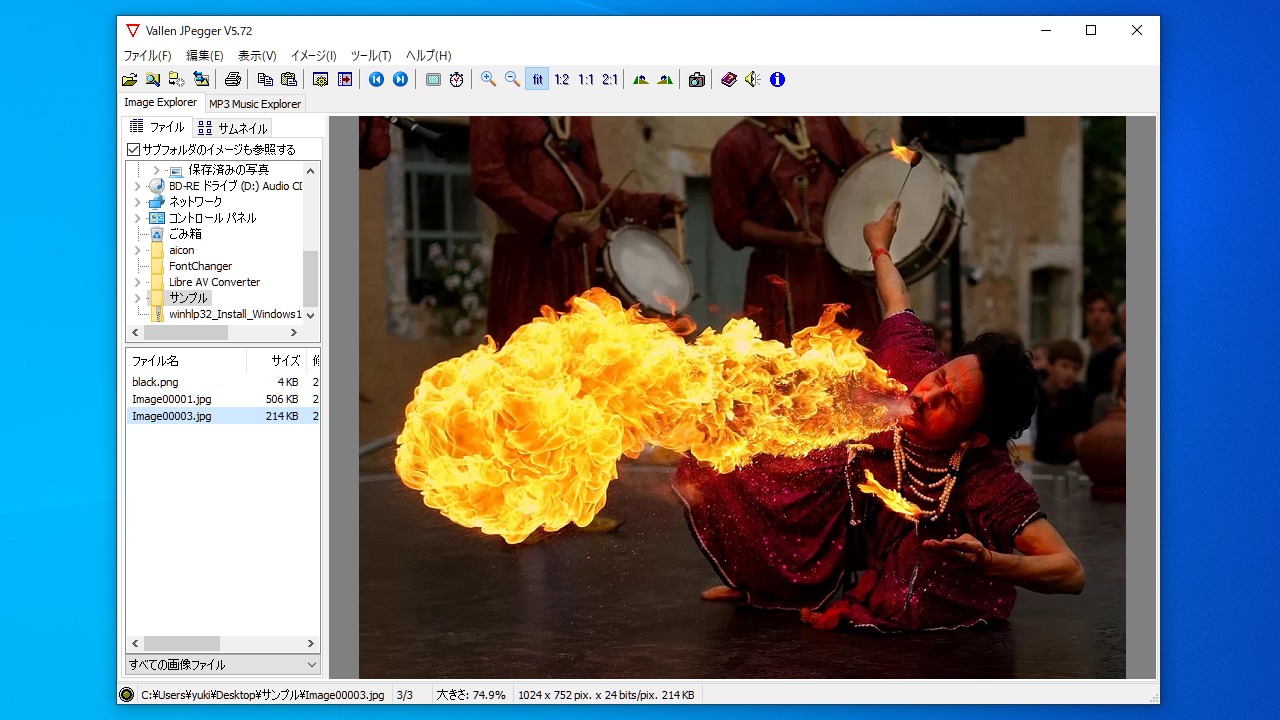Open the ファイル(F) menu

(147, 56)
